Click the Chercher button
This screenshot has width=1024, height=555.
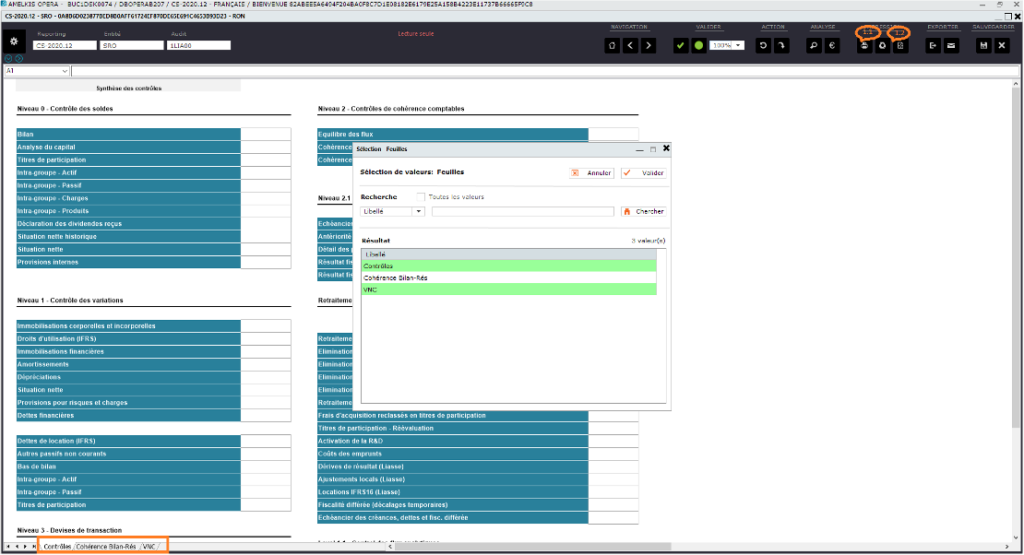pos(644,212)
